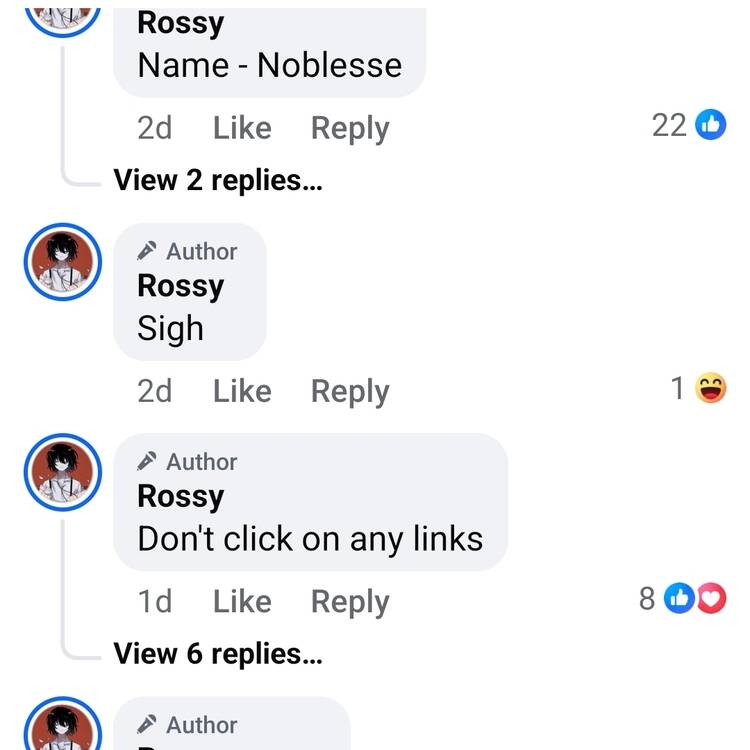The width and height of the screenshot is (750, 750).
Task: Expand View 2 replies
Action: coord(218,180)
